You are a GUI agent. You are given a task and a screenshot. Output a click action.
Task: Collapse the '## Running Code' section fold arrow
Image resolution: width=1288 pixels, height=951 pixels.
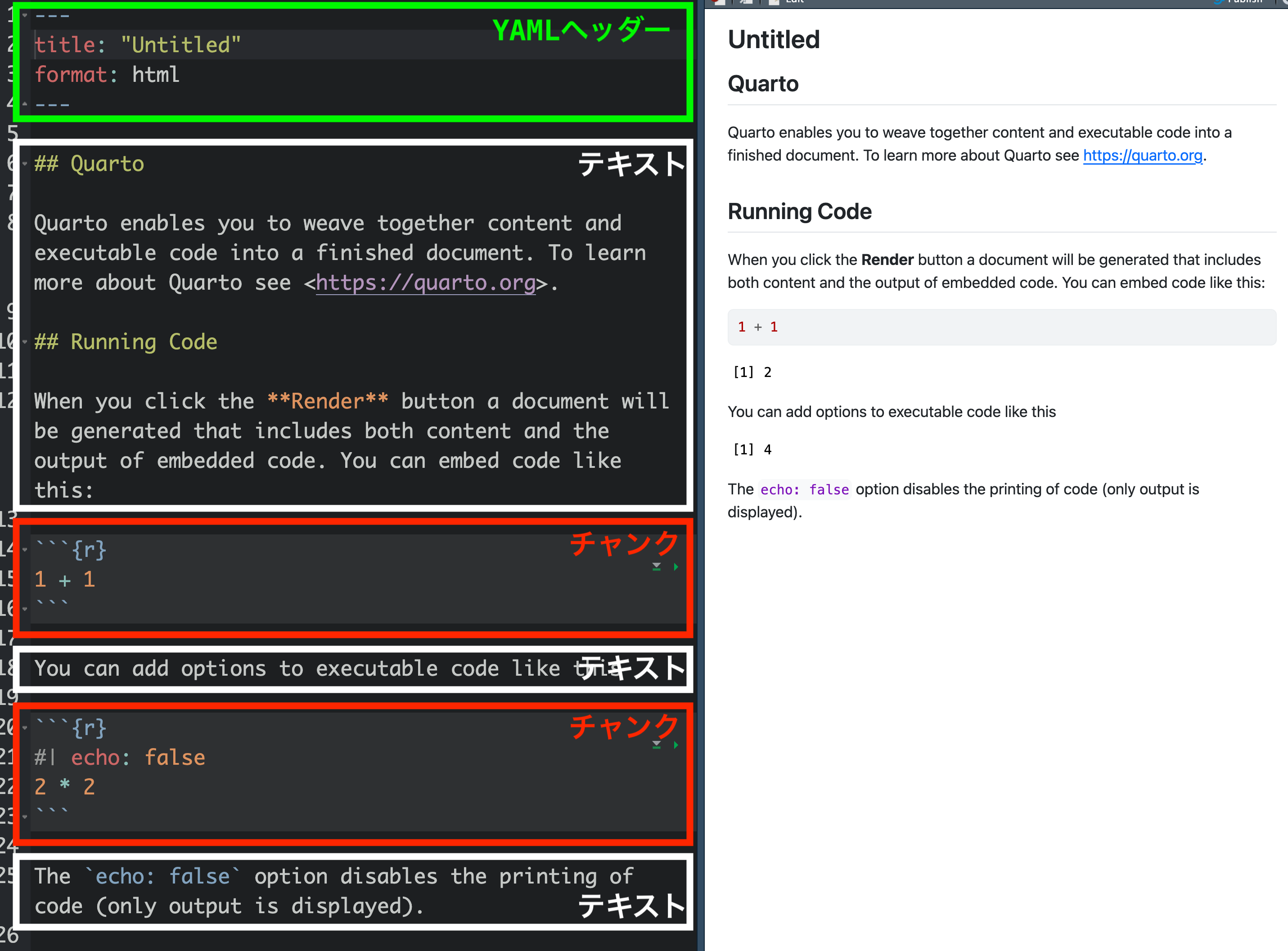25,342
